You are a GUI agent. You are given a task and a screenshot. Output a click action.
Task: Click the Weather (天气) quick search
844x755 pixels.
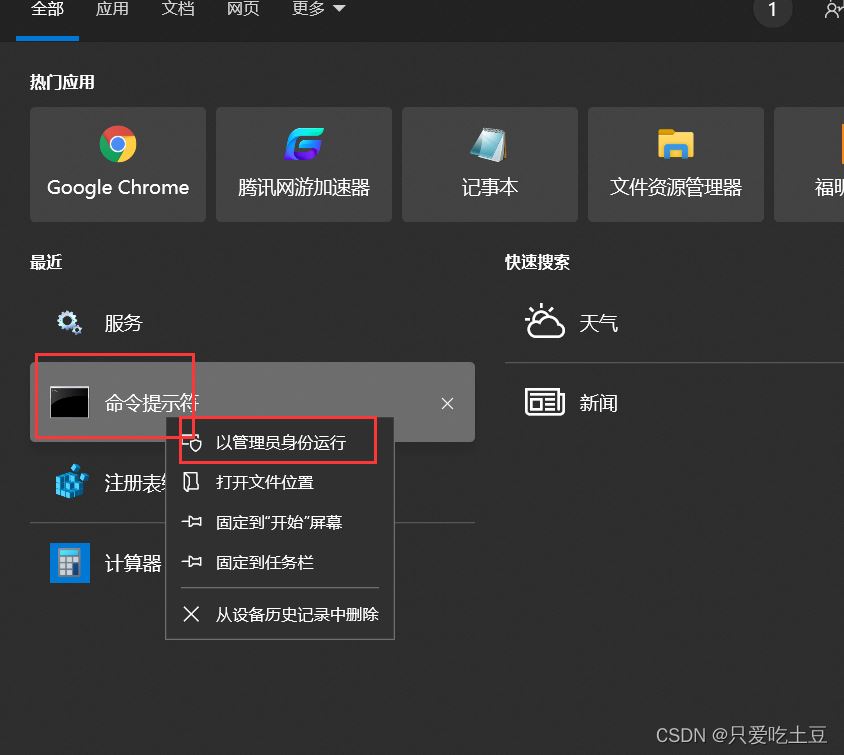(x=598, y=323)
